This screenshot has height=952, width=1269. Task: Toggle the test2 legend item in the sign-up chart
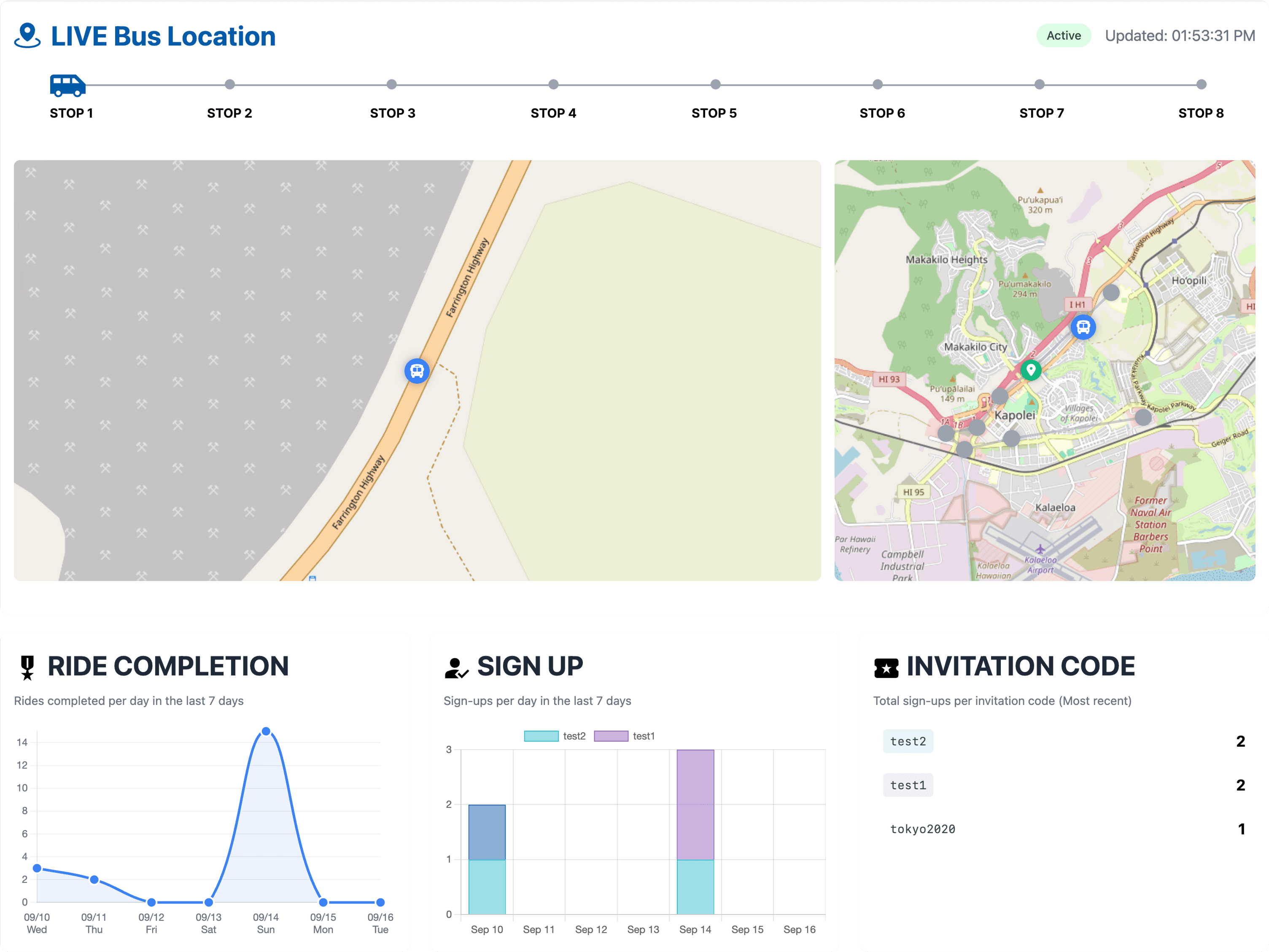coord(555,736)
